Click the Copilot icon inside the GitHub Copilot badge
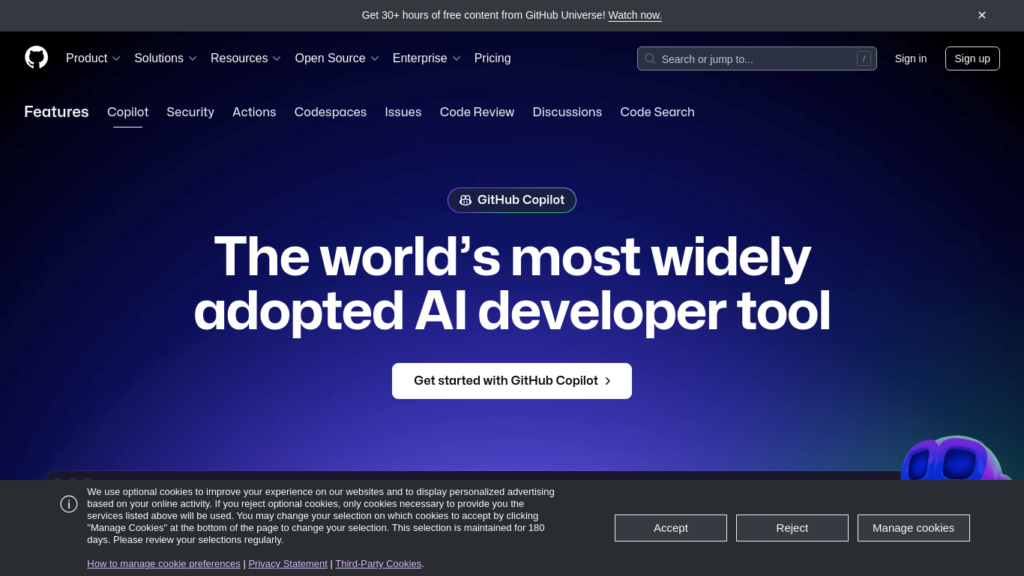This screenshot has width=1024, height=576. [466, 200]
